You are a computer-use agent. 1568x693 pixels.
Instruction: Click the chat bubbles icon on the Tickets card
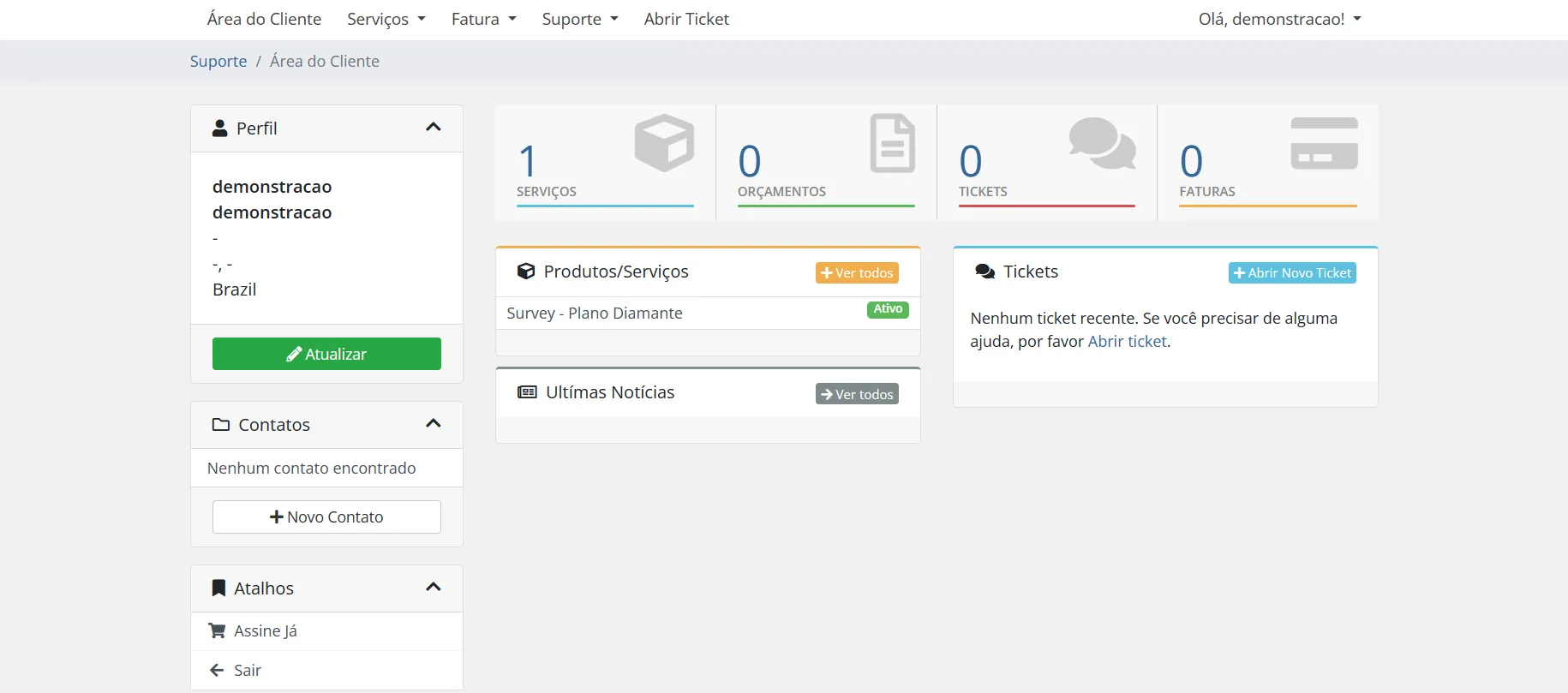point(1103,143)
